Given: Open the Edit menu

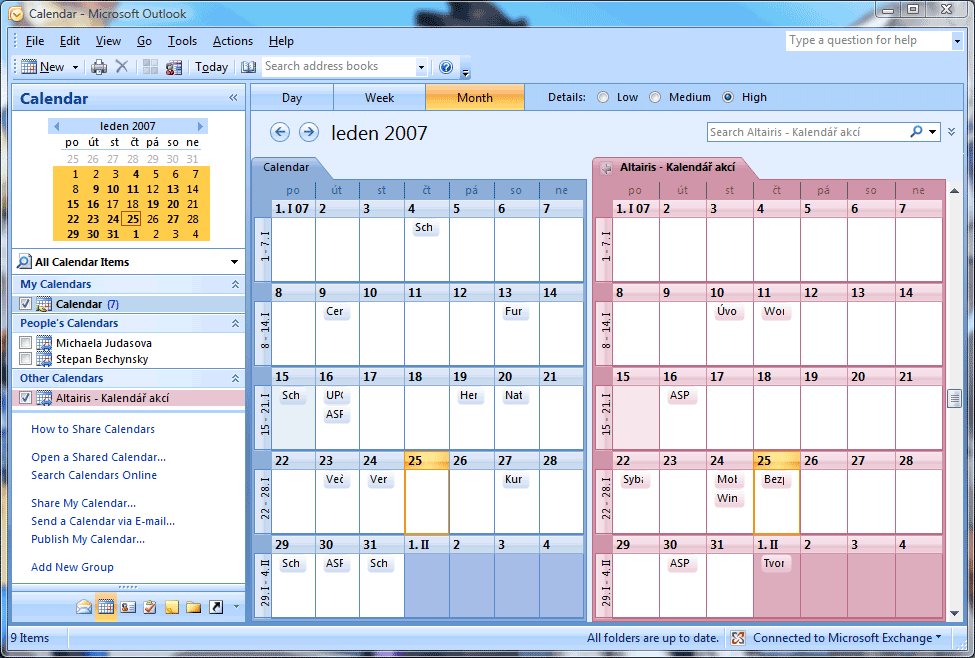Looking at the screenshot, I should [x=70, y=41].
